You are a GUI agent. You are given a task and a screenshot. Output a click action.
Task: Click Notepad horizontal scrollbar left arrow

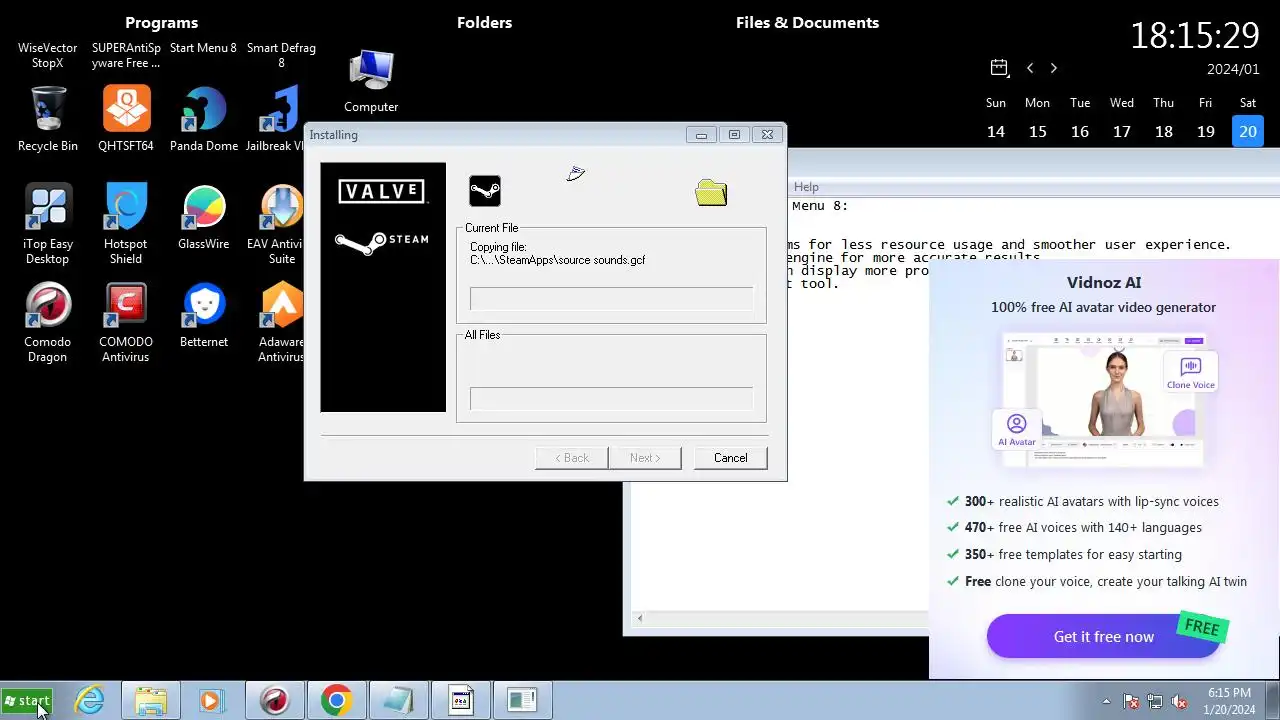click(640, 618)
